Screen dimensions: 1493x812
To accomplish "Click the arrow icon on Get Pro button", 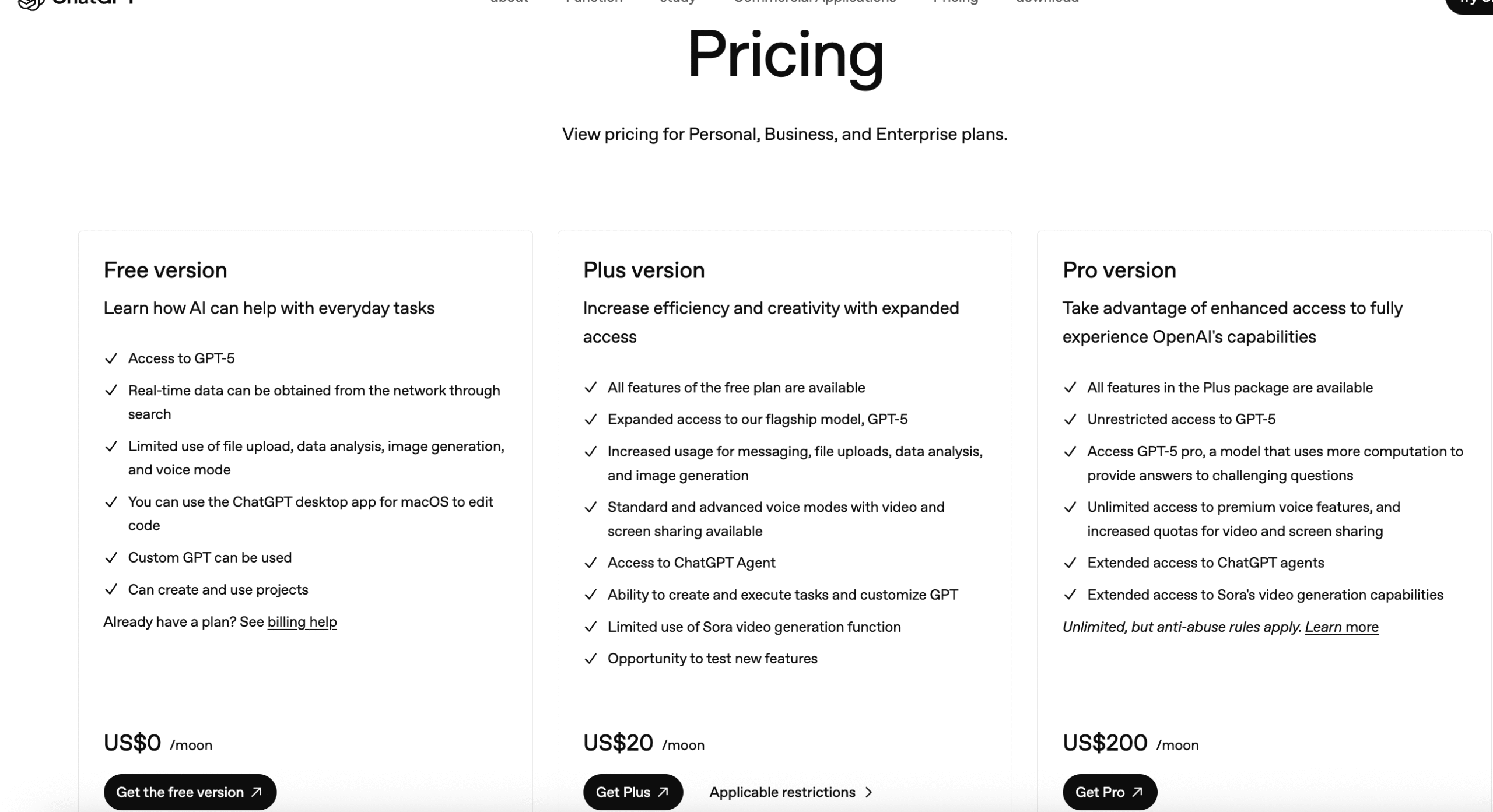I will (x=1137, y=792).
